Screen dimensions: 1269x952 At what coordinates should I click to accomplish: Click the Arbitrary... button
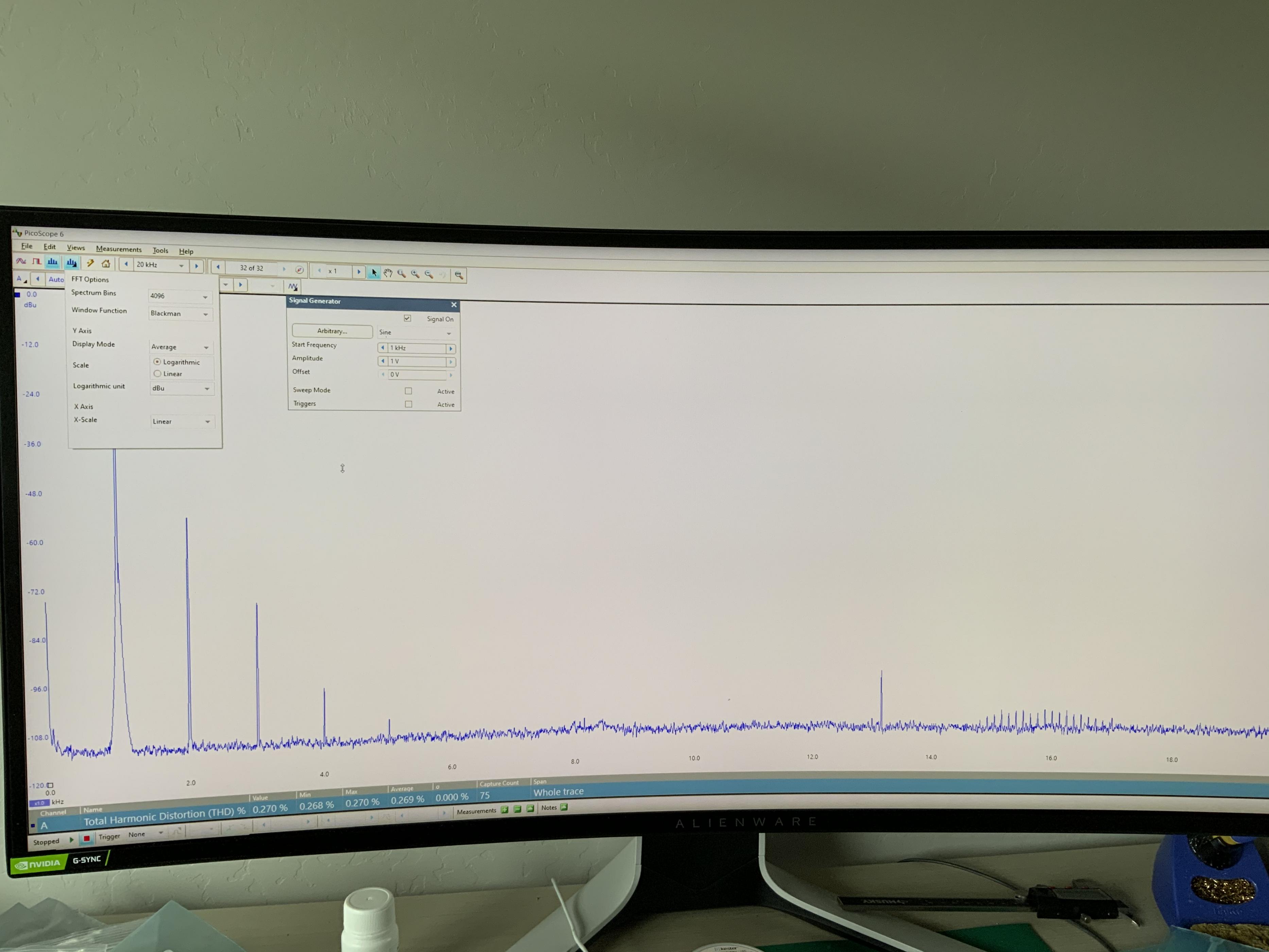coord(332,331)
